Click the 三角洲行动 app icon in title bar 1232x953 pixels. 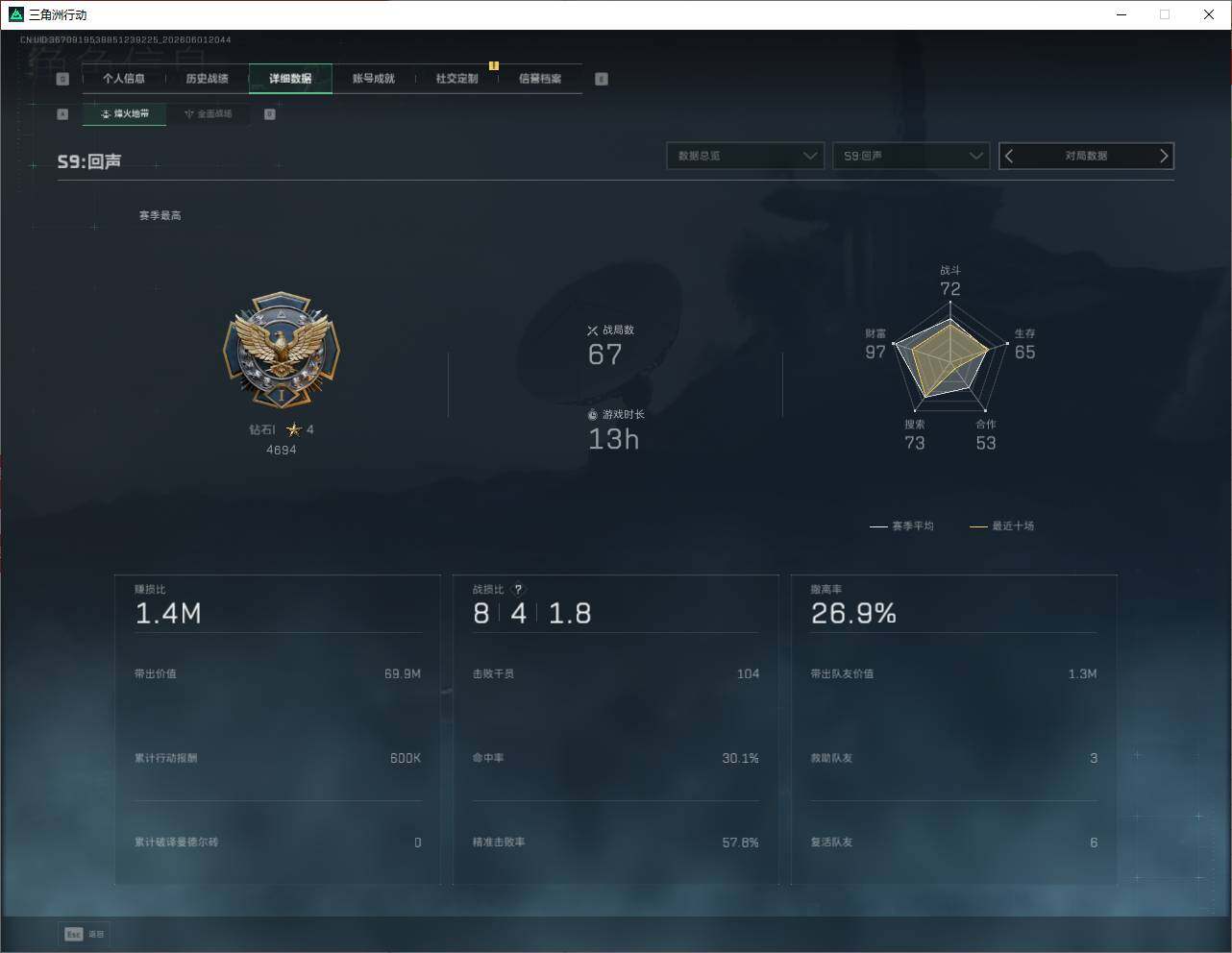coord(15,14)
